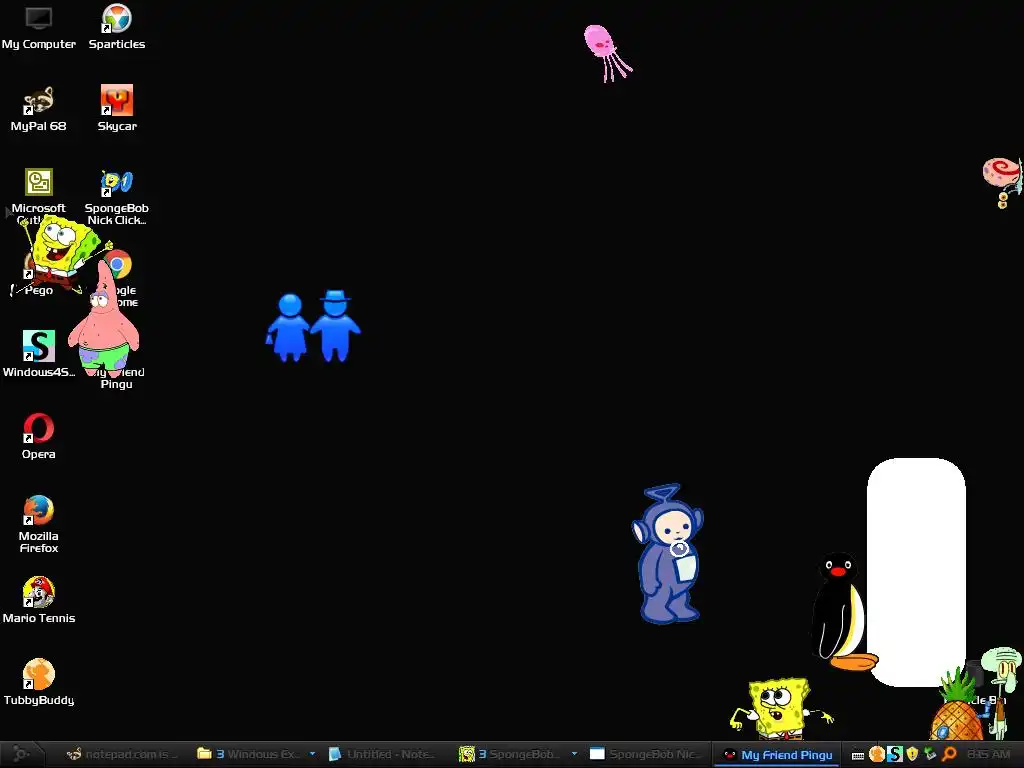Screen dimensions: 1024x768
Task: Click the blue man and woman figures
Action: [x=313, y=325]
